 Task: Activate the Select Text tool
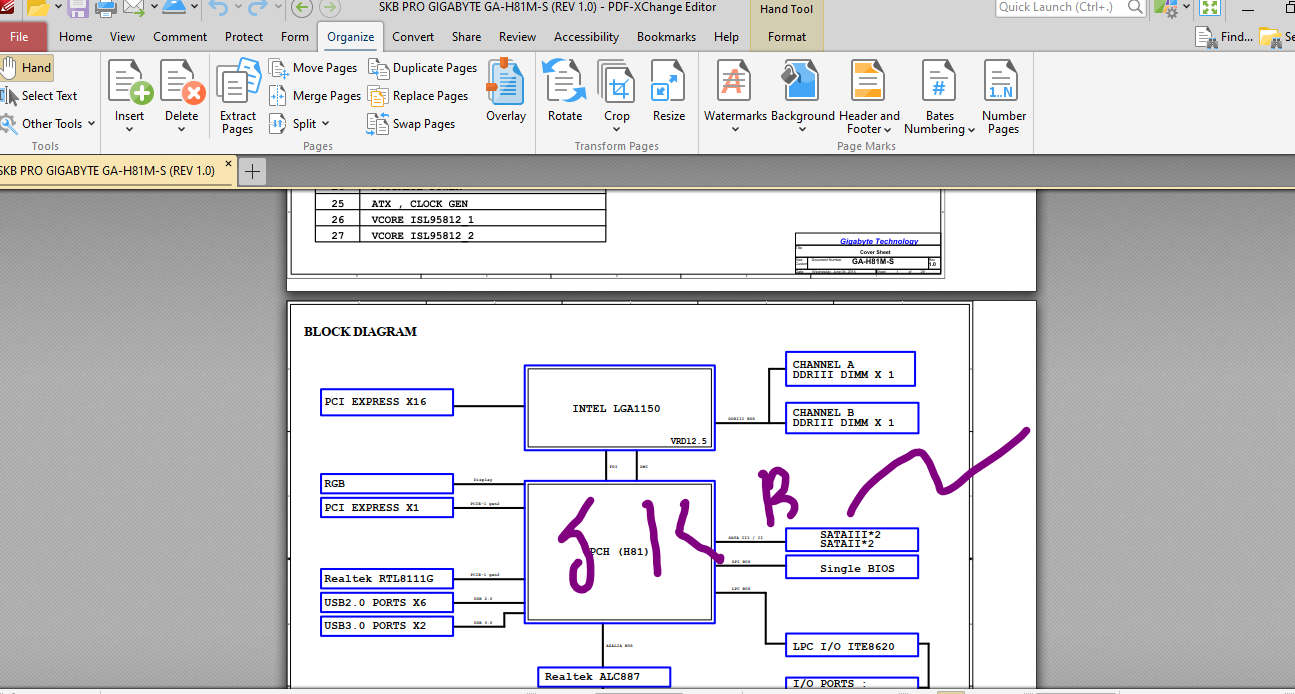pos(40,96)
